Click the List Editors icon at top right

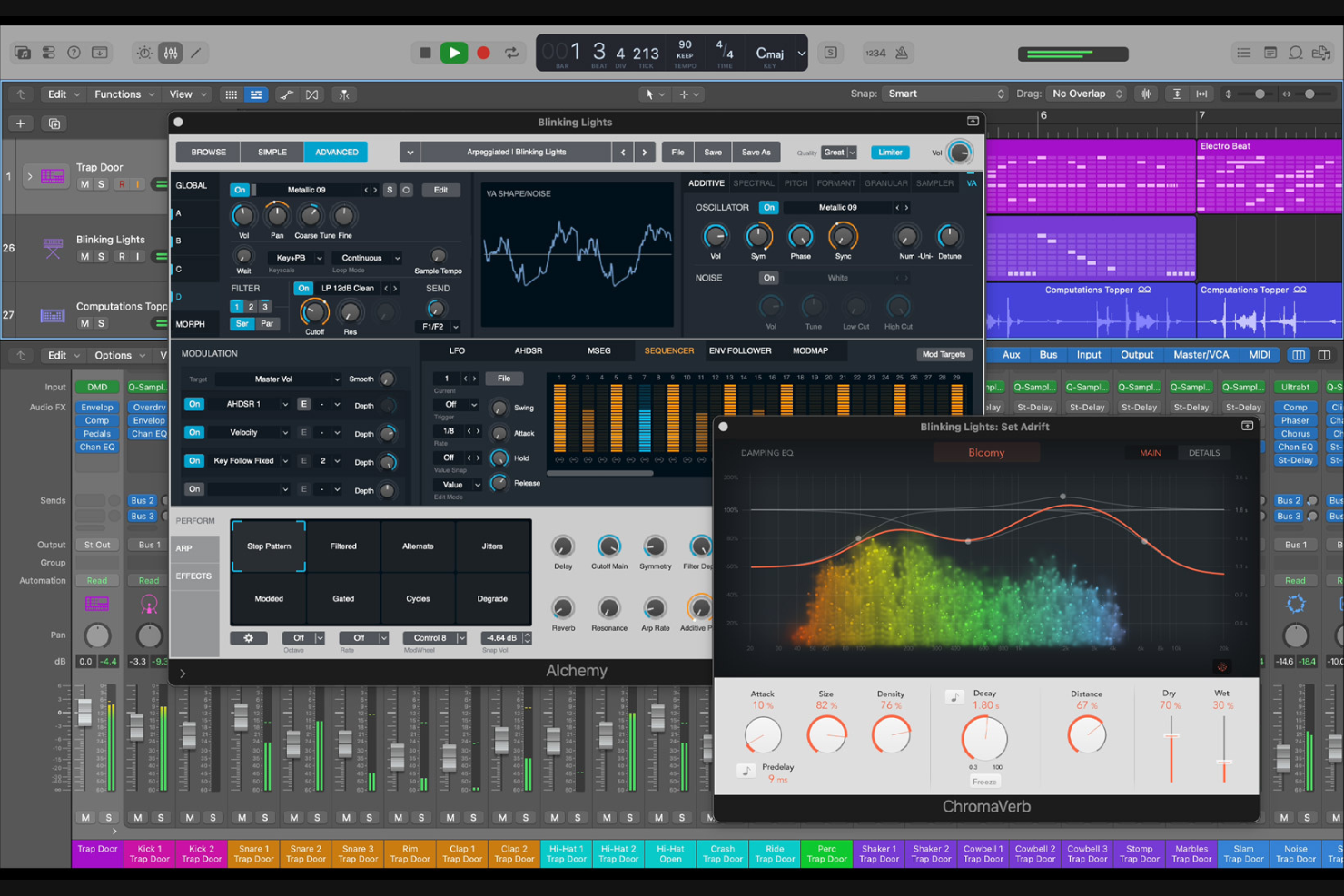1243,53
